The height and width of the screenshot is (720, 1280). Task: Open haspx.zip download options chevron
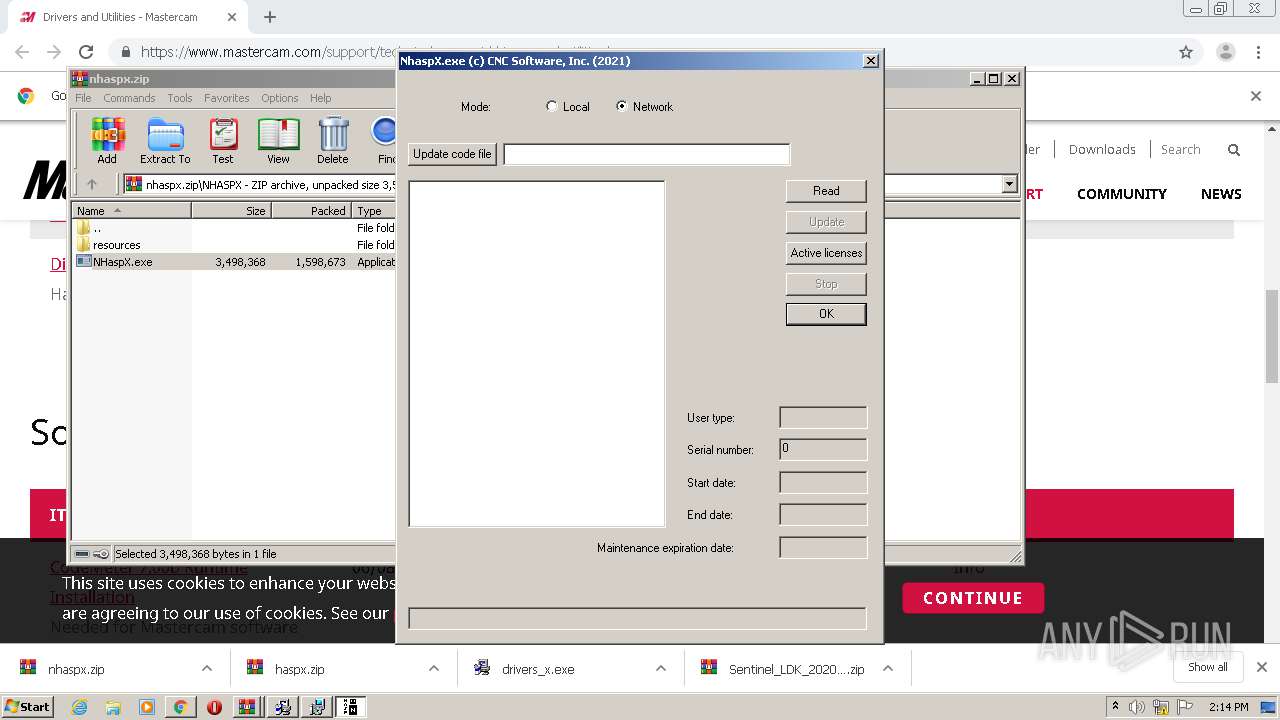coord(433,669)
